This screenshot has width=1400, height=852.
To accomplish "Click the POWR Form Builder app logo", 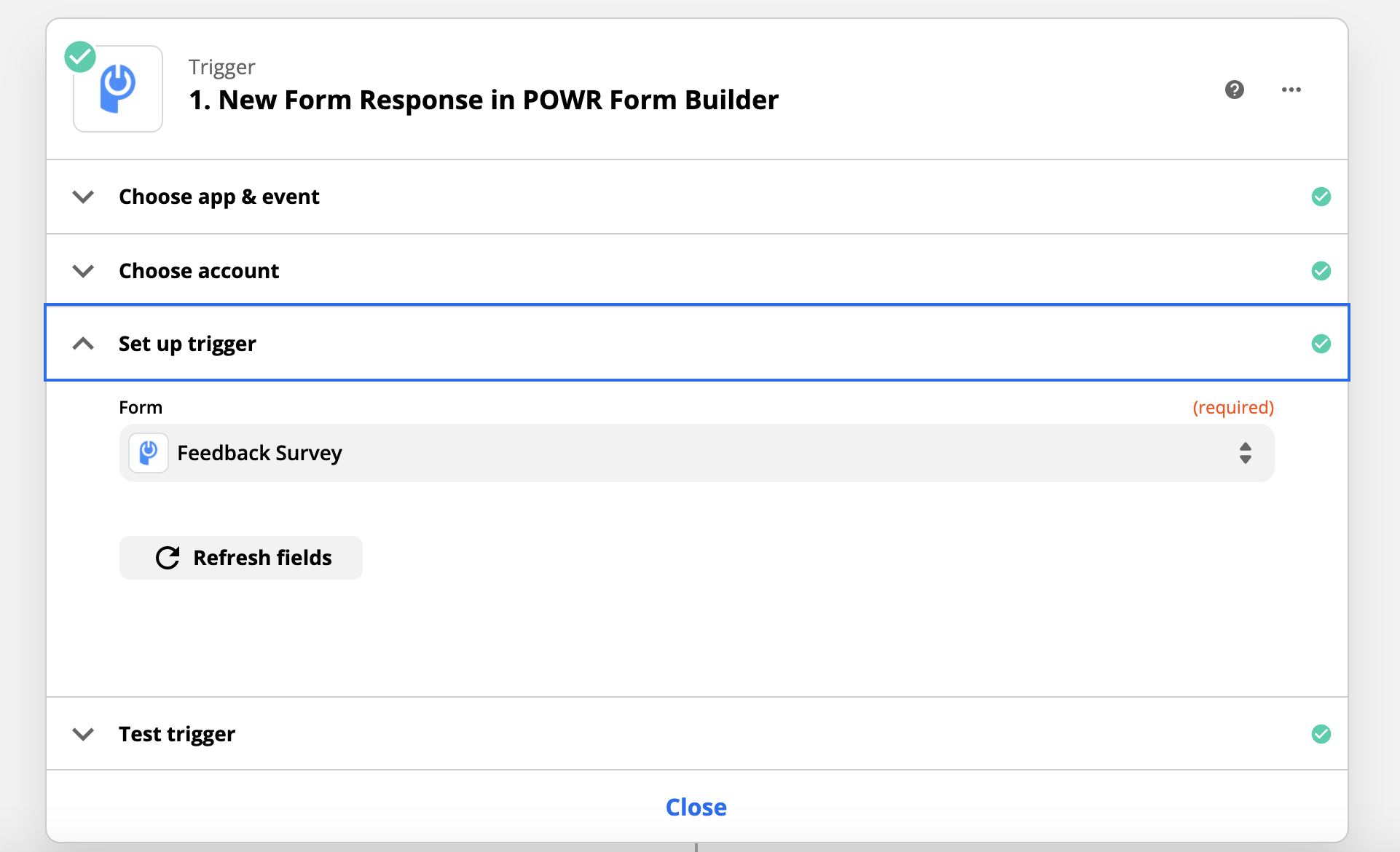I will tap(117, 89).
